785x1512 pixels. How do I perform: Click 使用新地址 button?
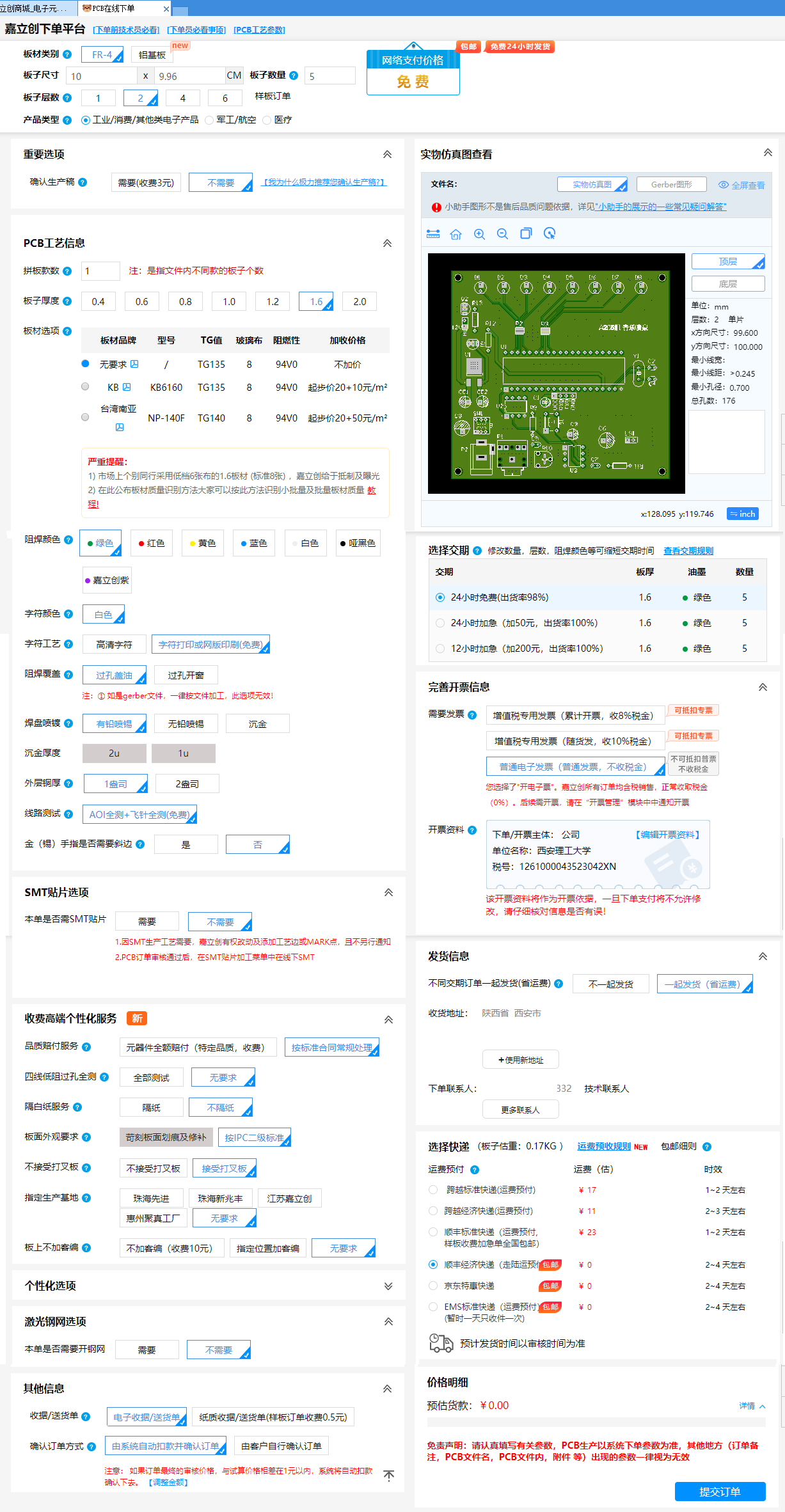(x=521, y=1060)
